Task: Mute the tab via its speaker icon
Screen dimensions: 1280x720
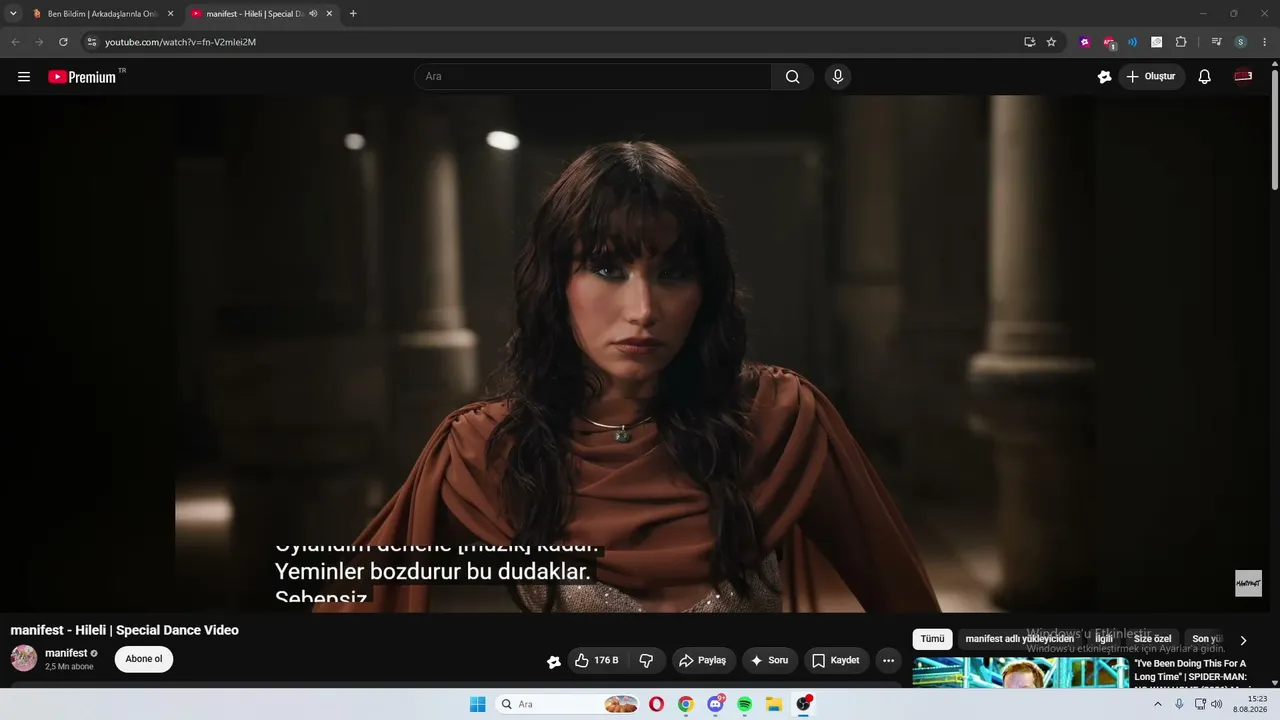Action: click(x=313, y=14)
